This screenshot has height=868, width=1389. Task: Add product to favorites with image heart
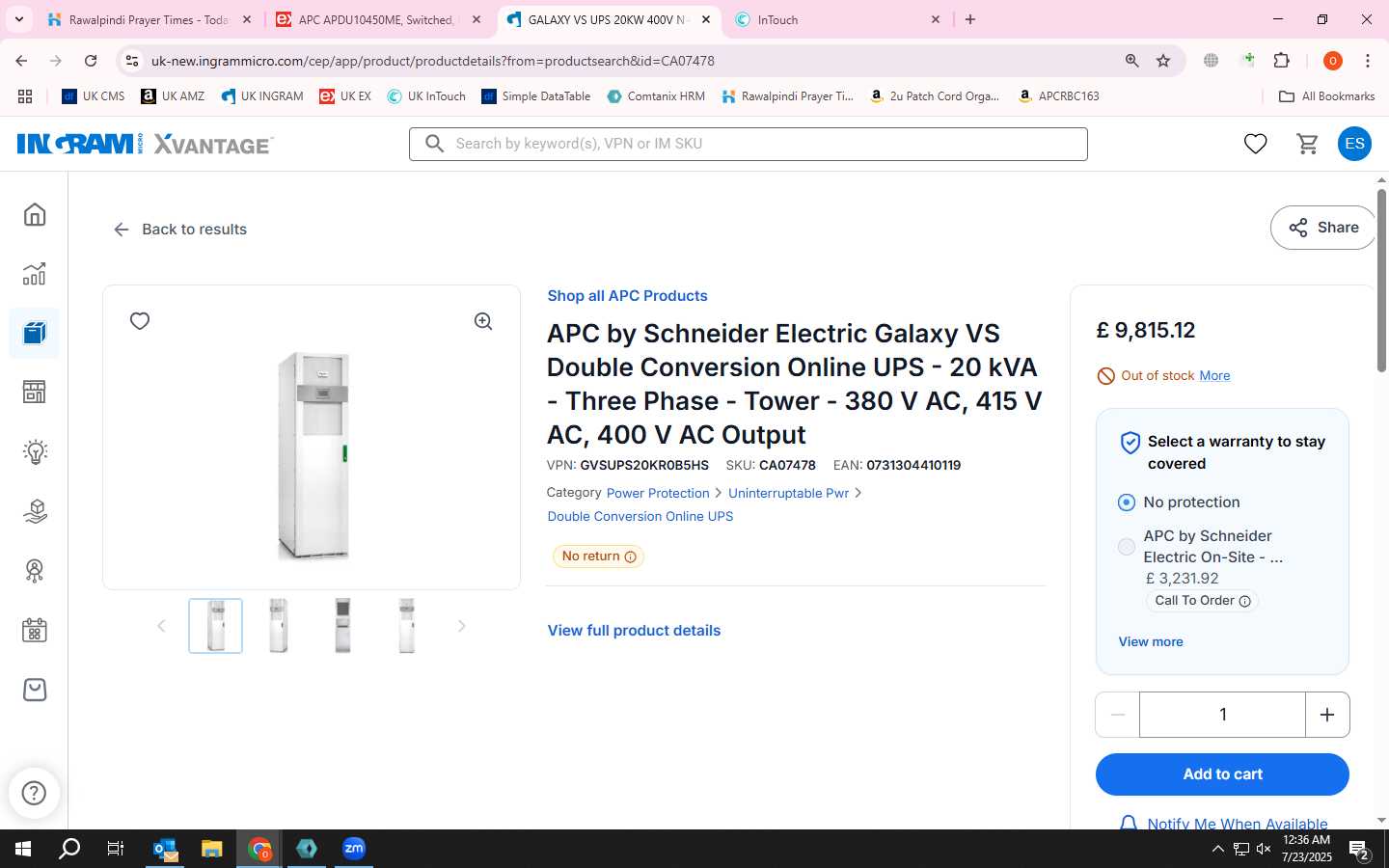(140, 321)
